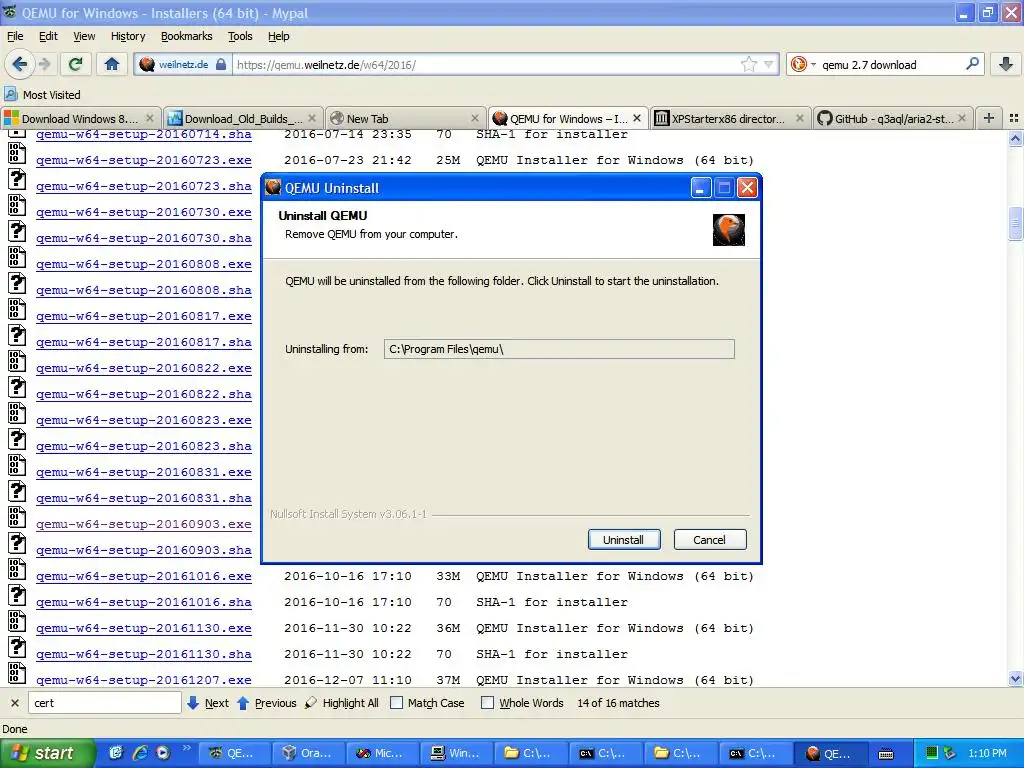
Task: Click the unknown file icon beside 20161130.sha
Action: pos(17,647)
